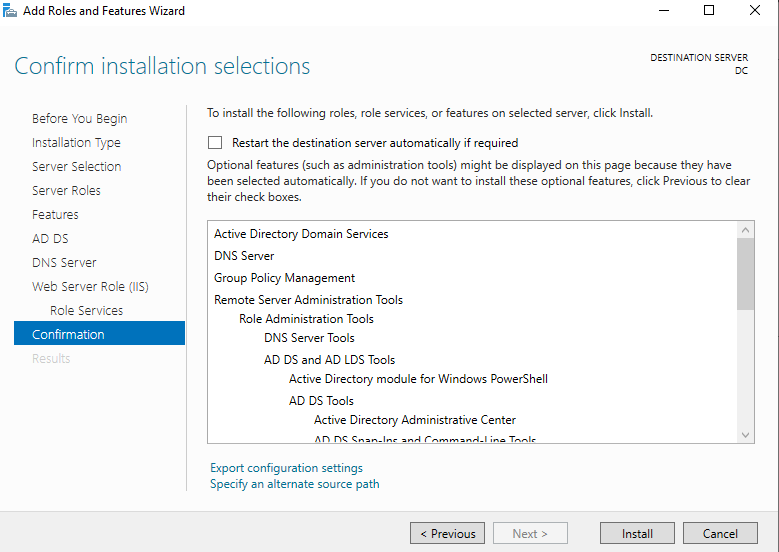Select Role Administration Tools entry
779x552 pixels.
tap(306, 318)
